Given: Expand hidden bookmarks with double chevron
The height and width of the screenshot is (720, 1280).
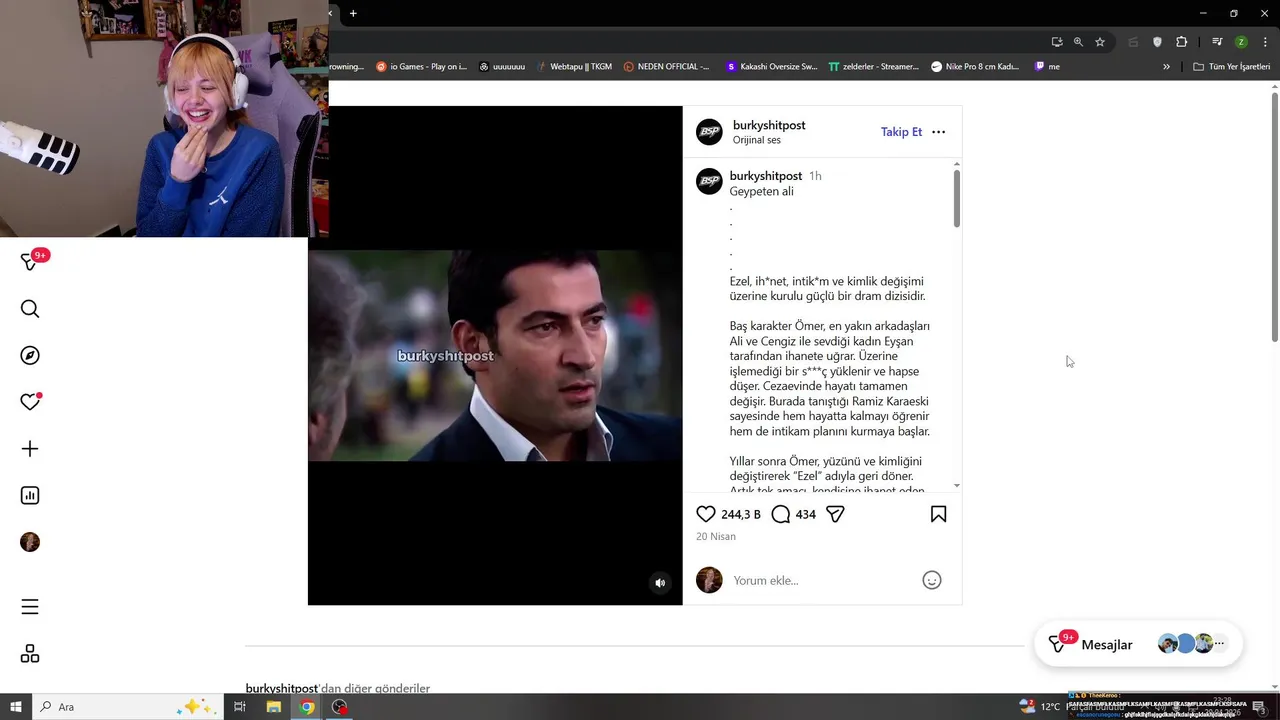Looking at the screenshot, I should tap(1166, 67).
